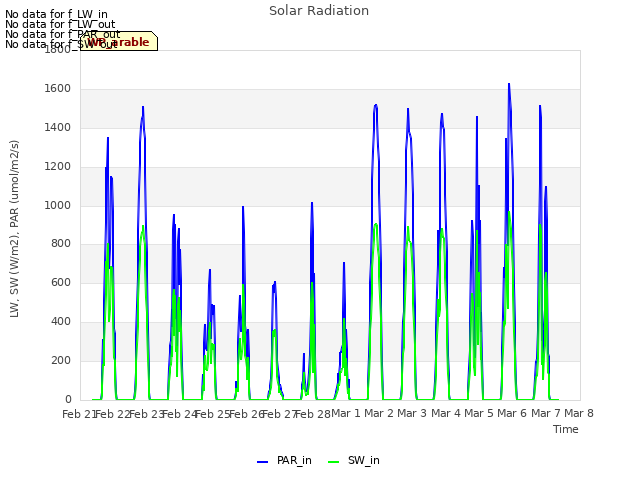Click the 1200 y-axis tick label
The image size is (640, 480).
point(58,167)
